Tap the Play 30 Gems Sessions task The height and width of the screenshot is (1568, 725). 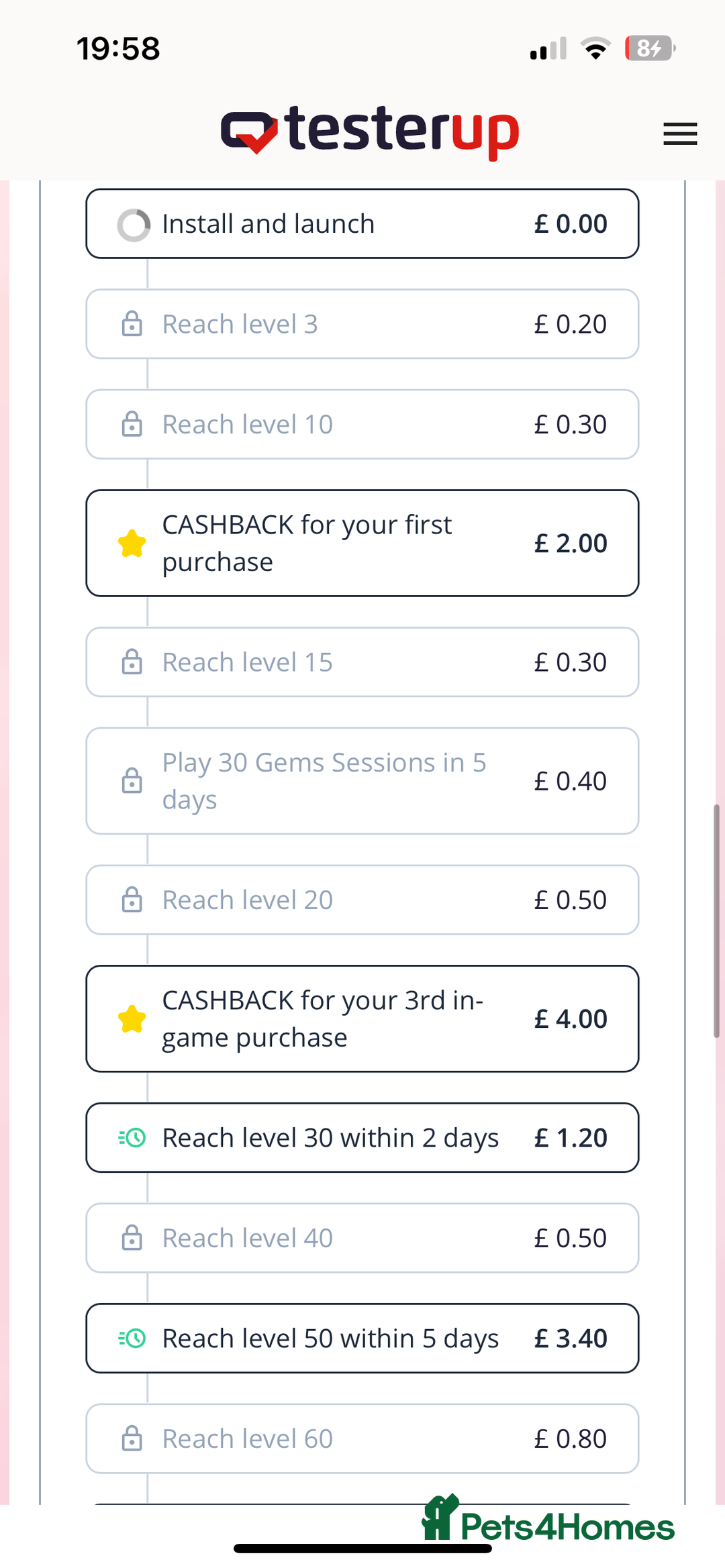pos(362,781)
